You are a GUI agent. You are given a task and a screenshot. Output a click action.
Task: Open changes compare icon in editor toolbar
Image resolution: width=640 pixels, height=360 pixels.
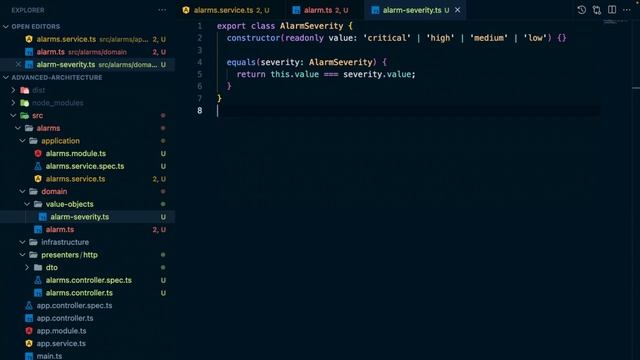597,10
